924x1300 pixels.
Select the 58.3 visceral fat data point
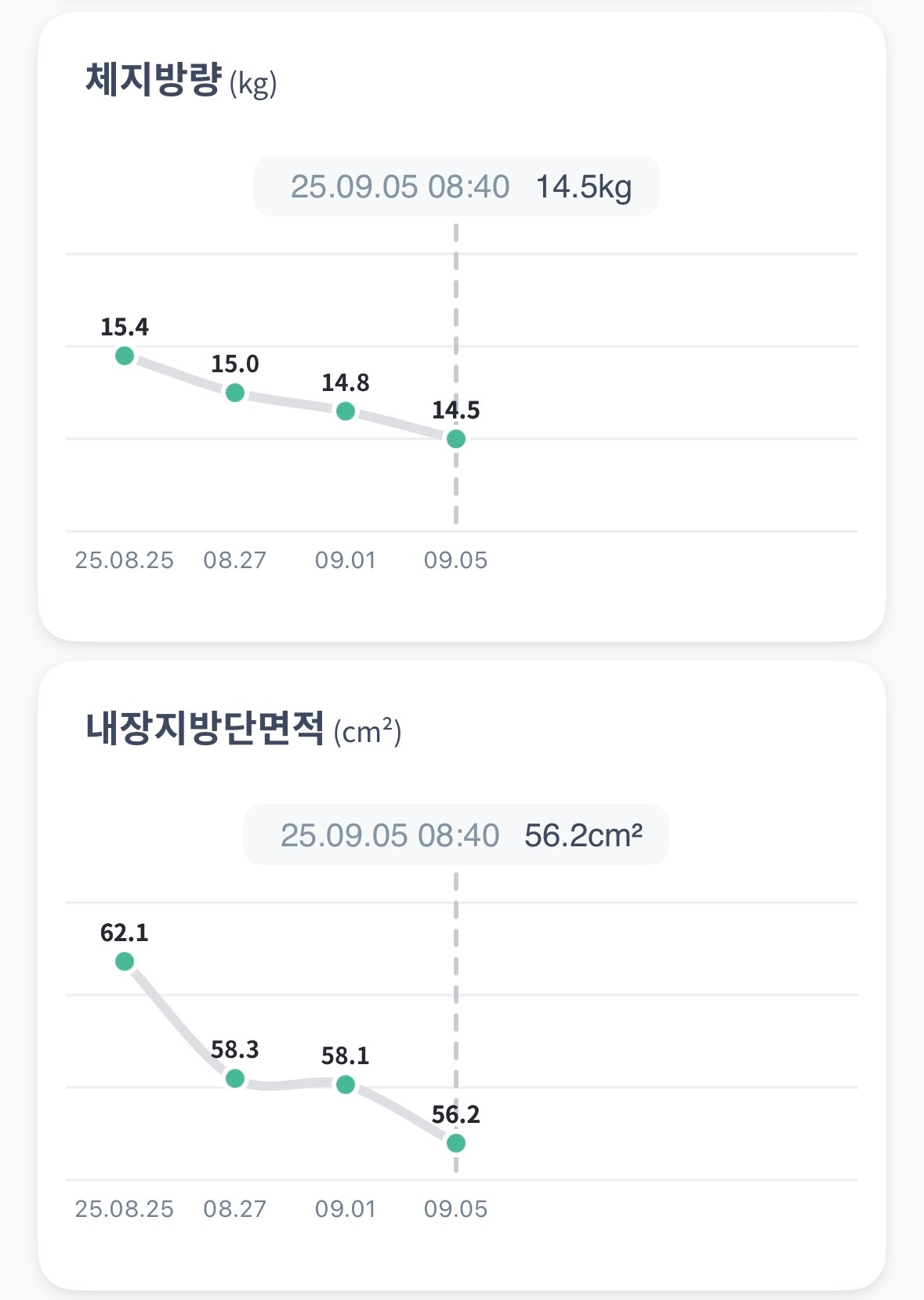click(x=235, y=1079)
